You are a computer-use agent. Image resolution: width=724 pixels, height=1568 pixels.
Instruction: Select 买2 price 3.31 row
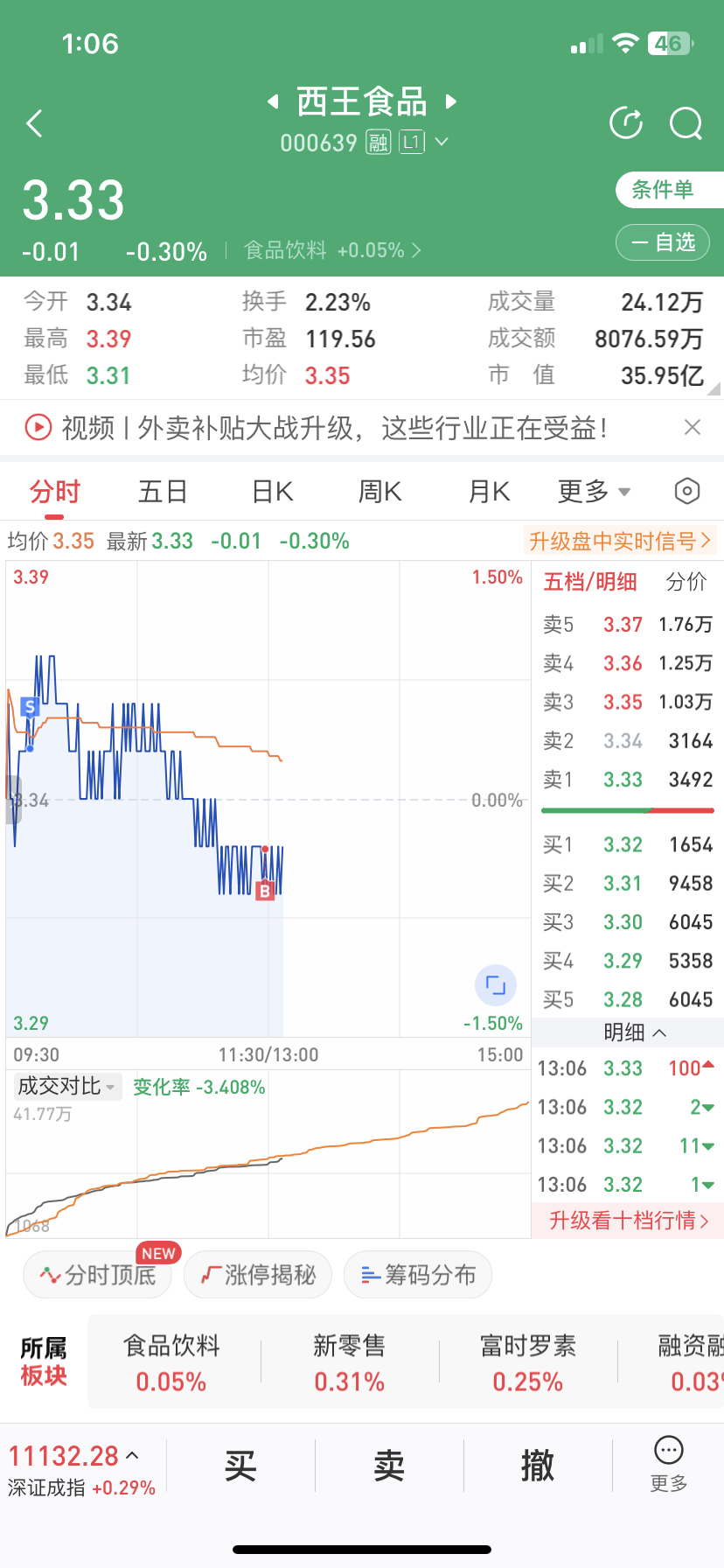[x=628, y=884]
